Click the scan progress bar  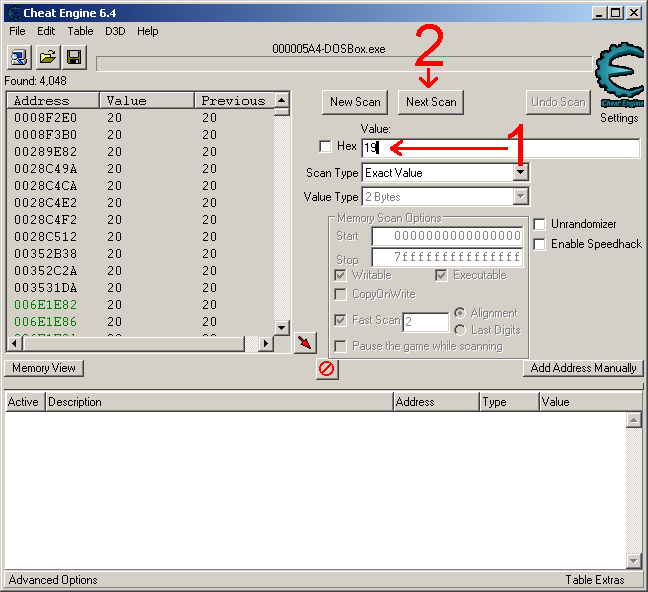point(344,64)
